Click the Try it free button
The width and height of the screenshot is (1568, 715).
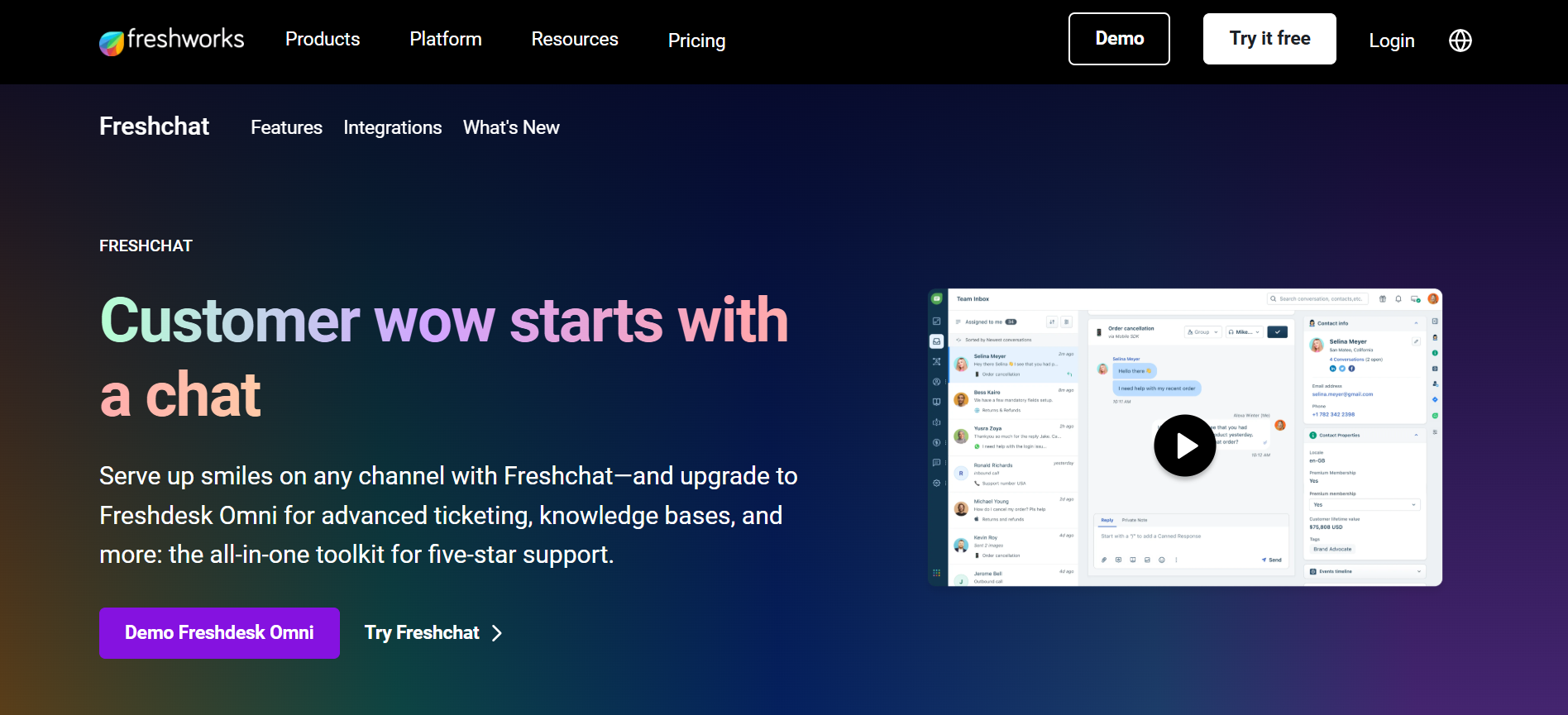point(1269,39)
